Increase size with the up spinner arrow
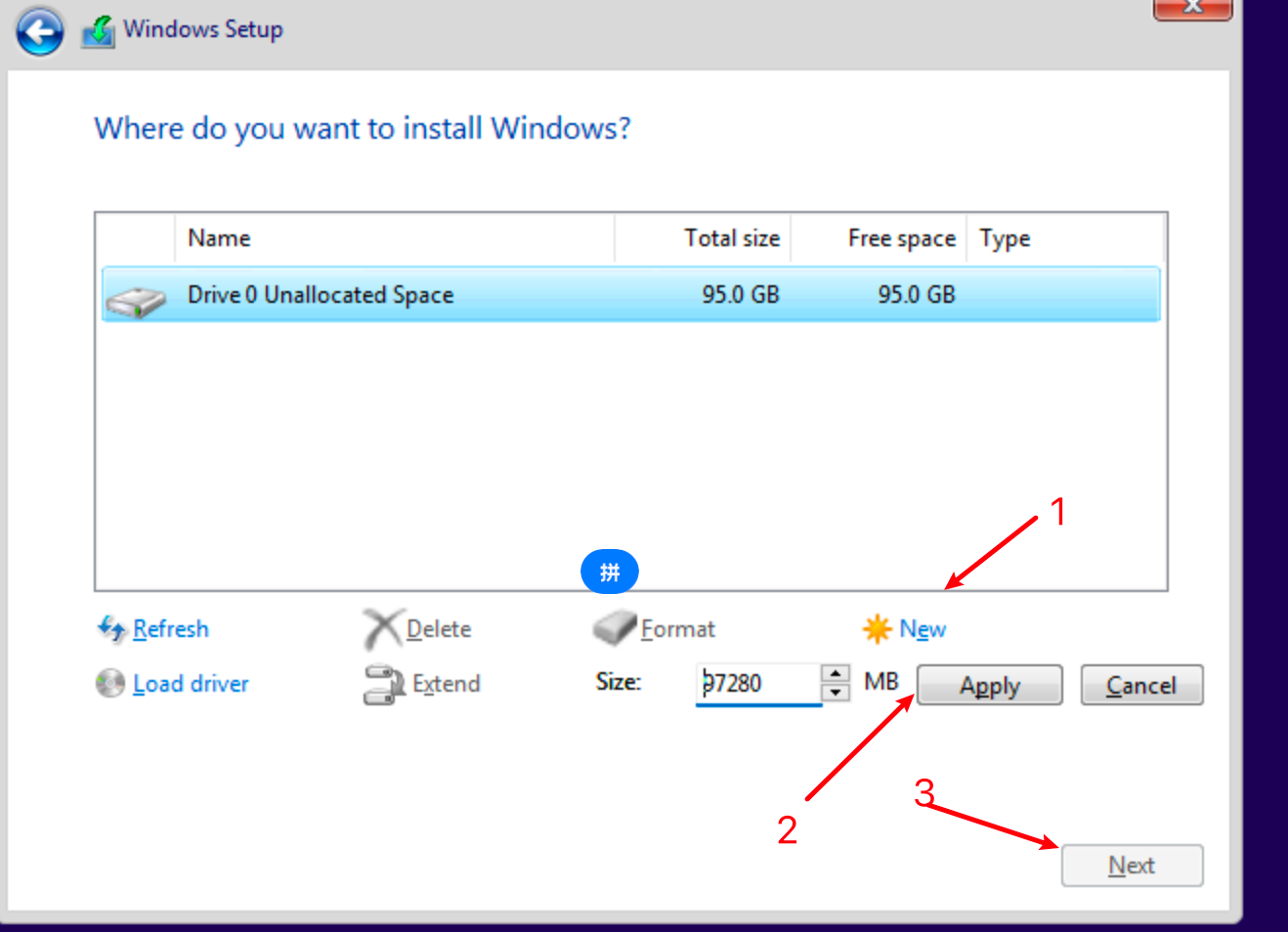The image size is (1288, 932). [x=836, y=674]
